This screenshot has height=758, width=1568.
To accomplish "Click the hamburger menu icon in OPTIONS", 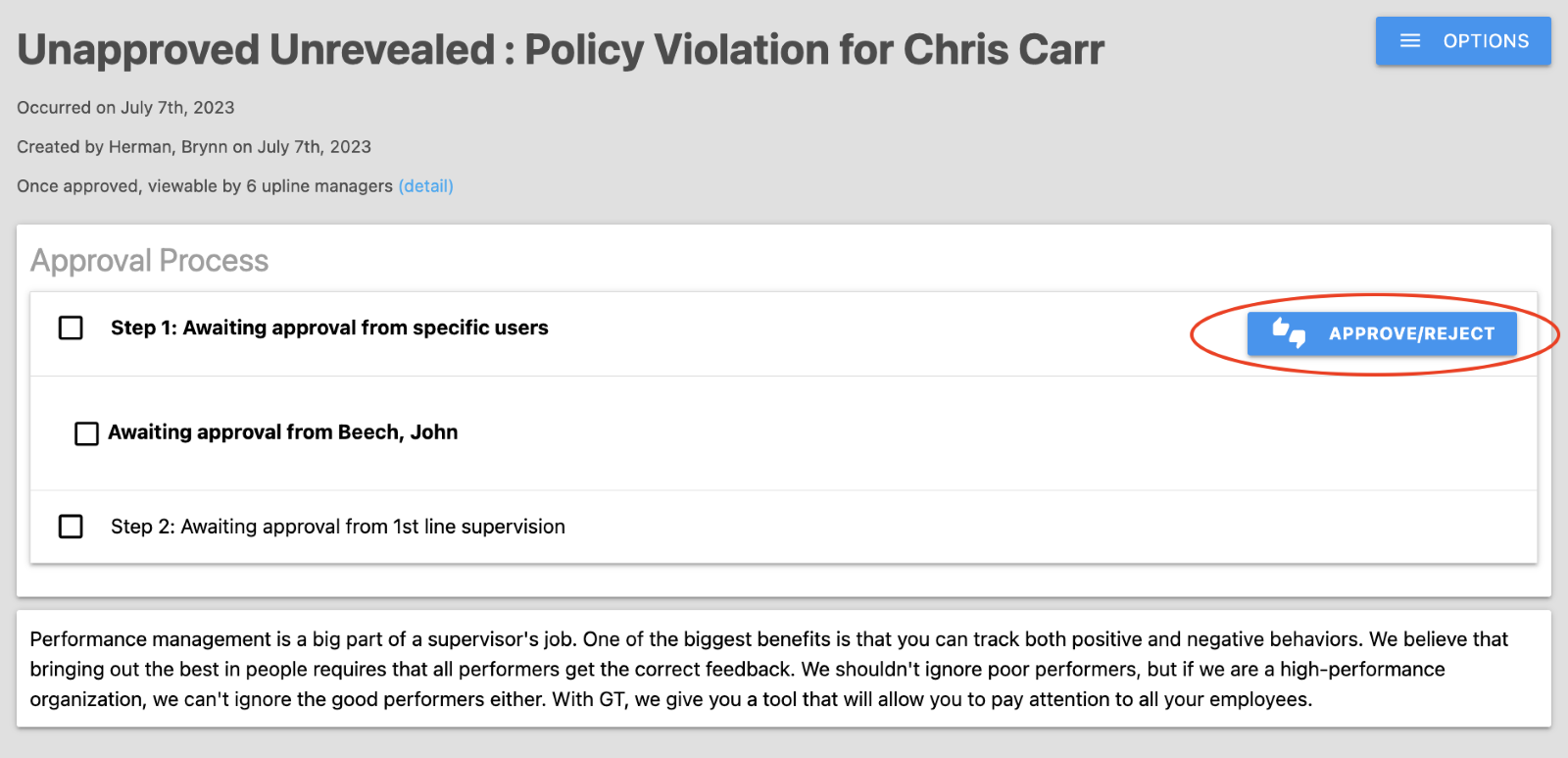I will click(x=1410, y=41).
